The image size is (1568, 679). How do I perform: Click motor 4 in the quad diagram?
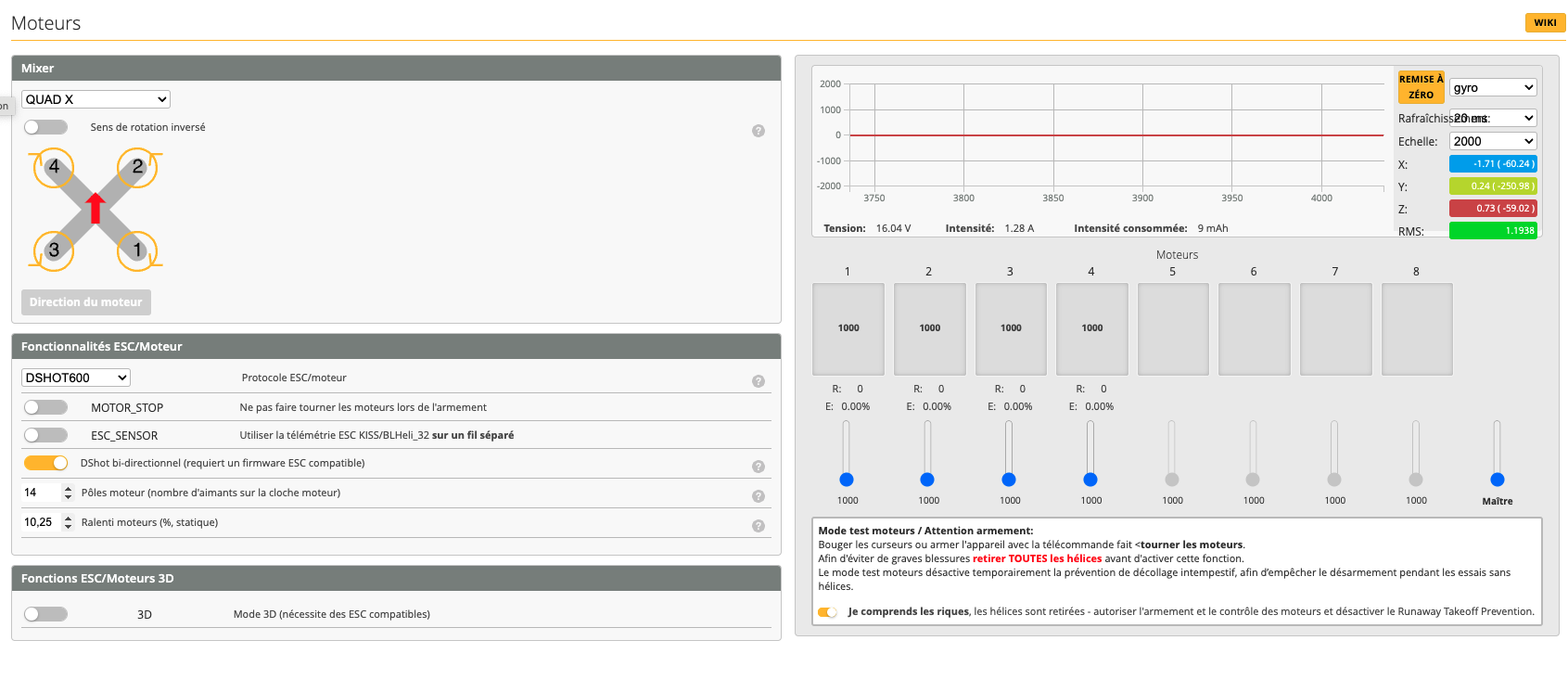pyautogui.click(x=54, y=167)
